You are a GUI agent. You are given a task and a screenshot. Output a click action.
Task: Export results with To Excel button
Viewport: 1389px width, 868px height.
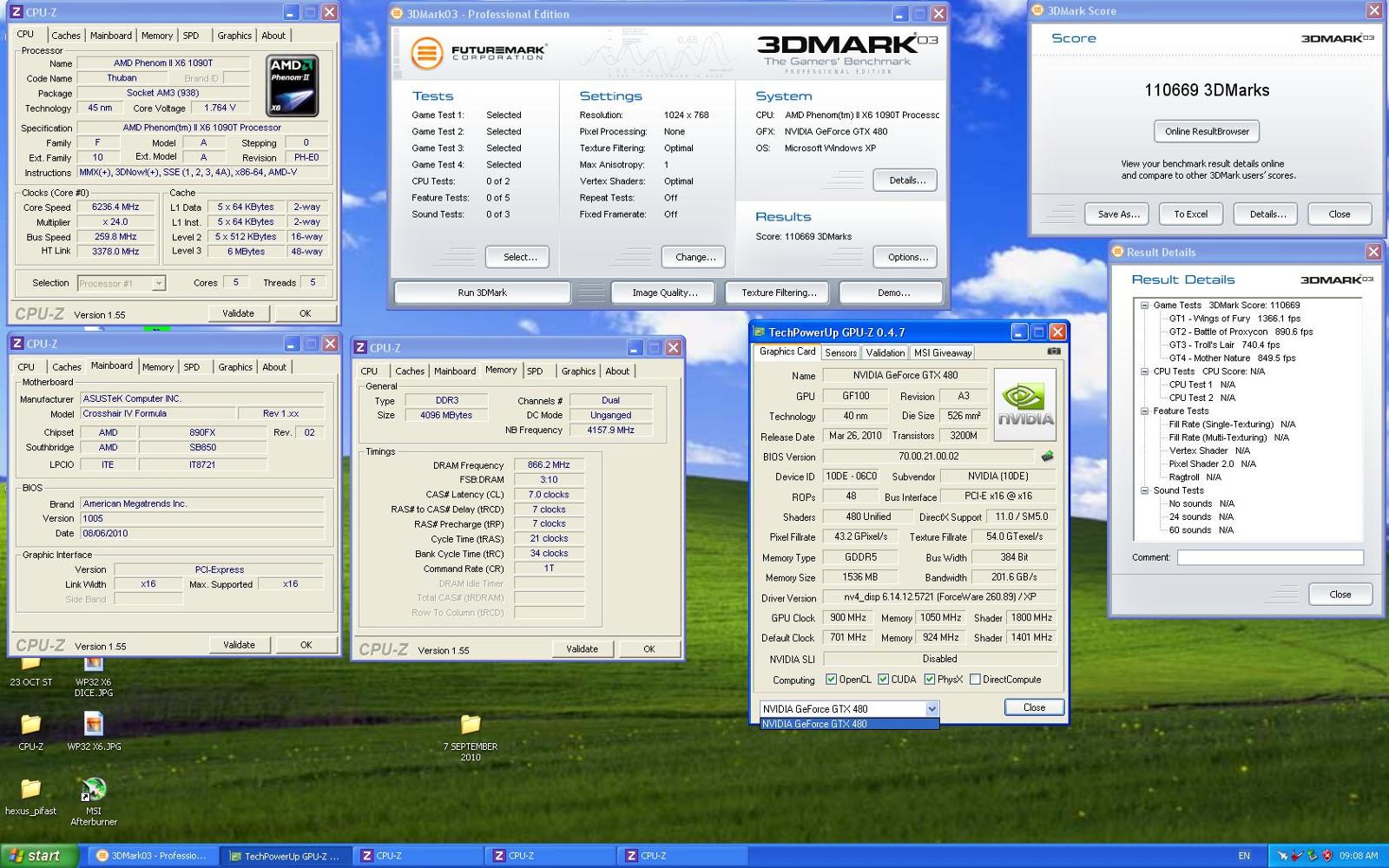[x=1190, y=214]
